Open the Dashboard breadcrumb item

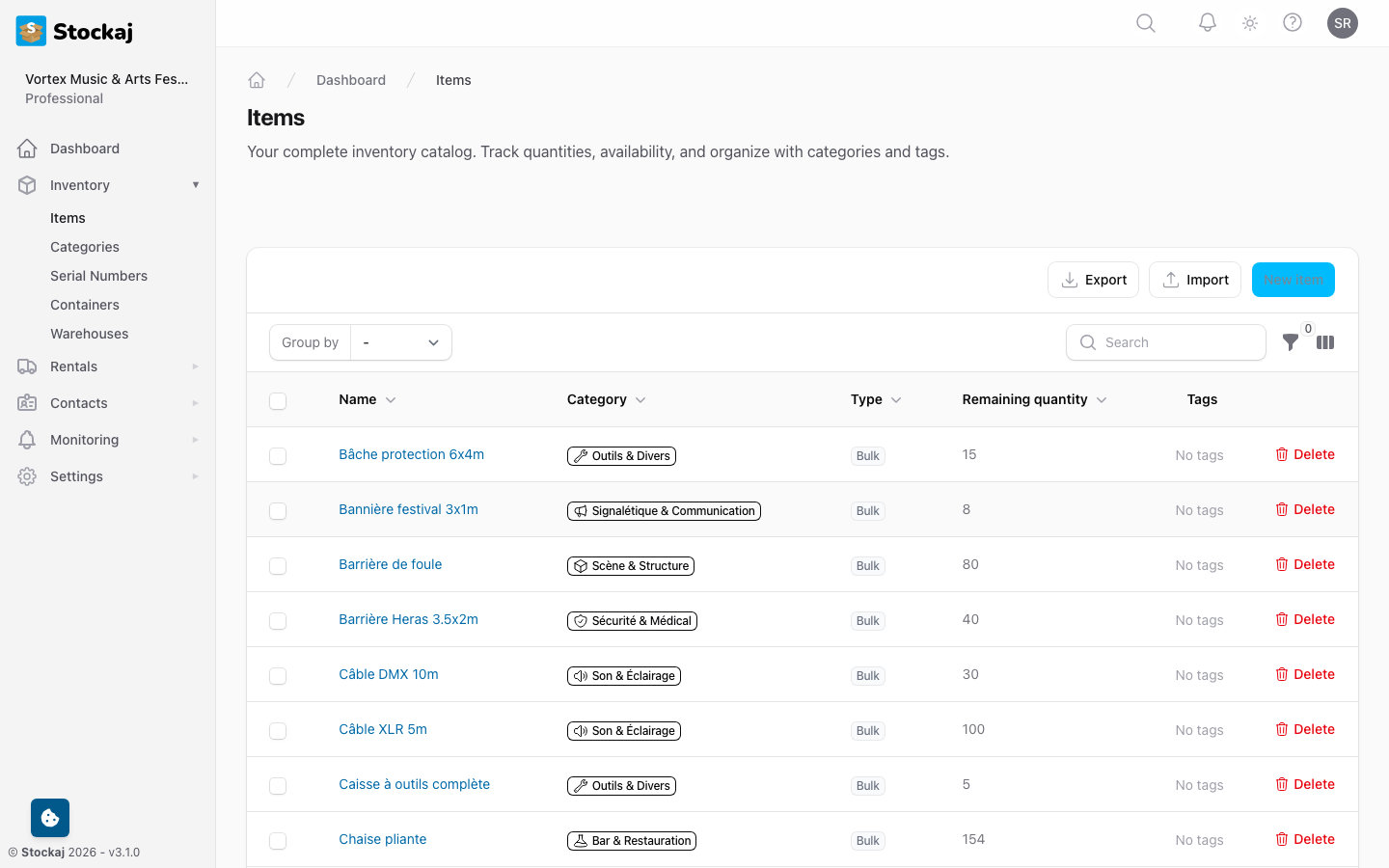click(x=351, y=80)
